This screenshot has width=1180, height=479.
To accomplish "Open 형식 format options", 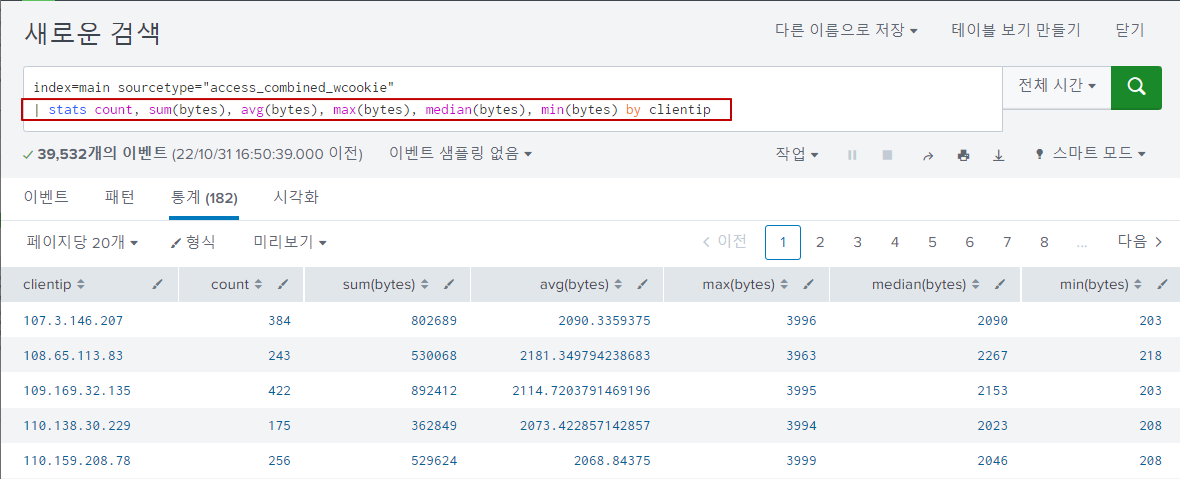I will click(193, 242).
